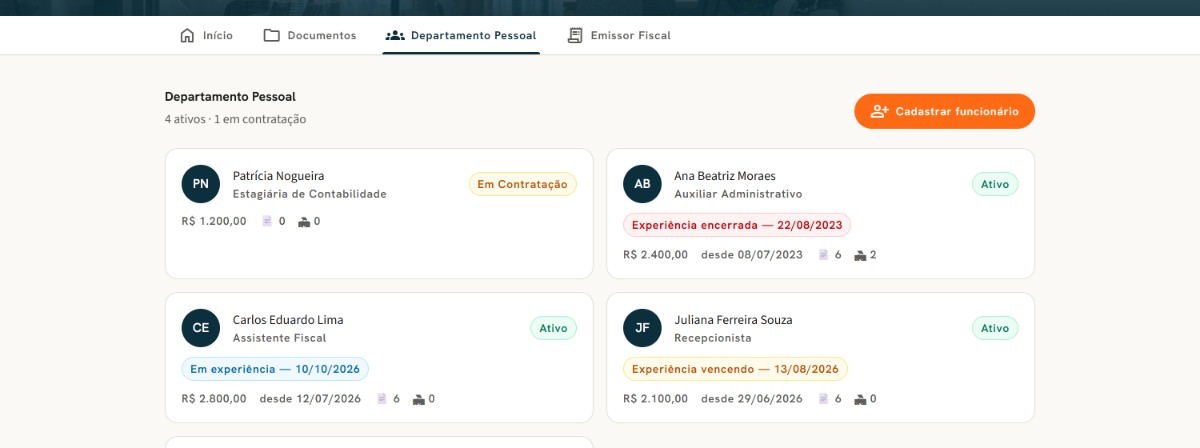Click the summary 4 ativos · 1 em contratação
This screenshot has width=1200, height=448.
tap(235, 119)
